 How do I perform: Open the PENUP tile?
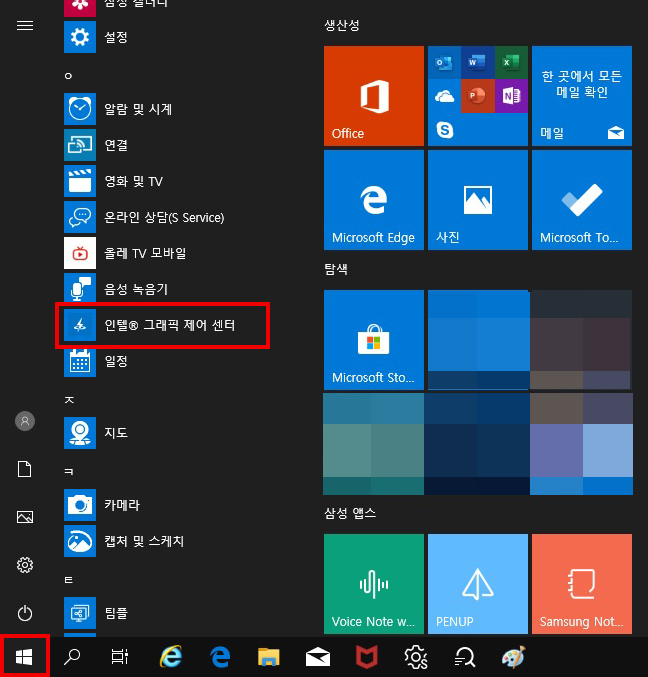click(477, 584)
